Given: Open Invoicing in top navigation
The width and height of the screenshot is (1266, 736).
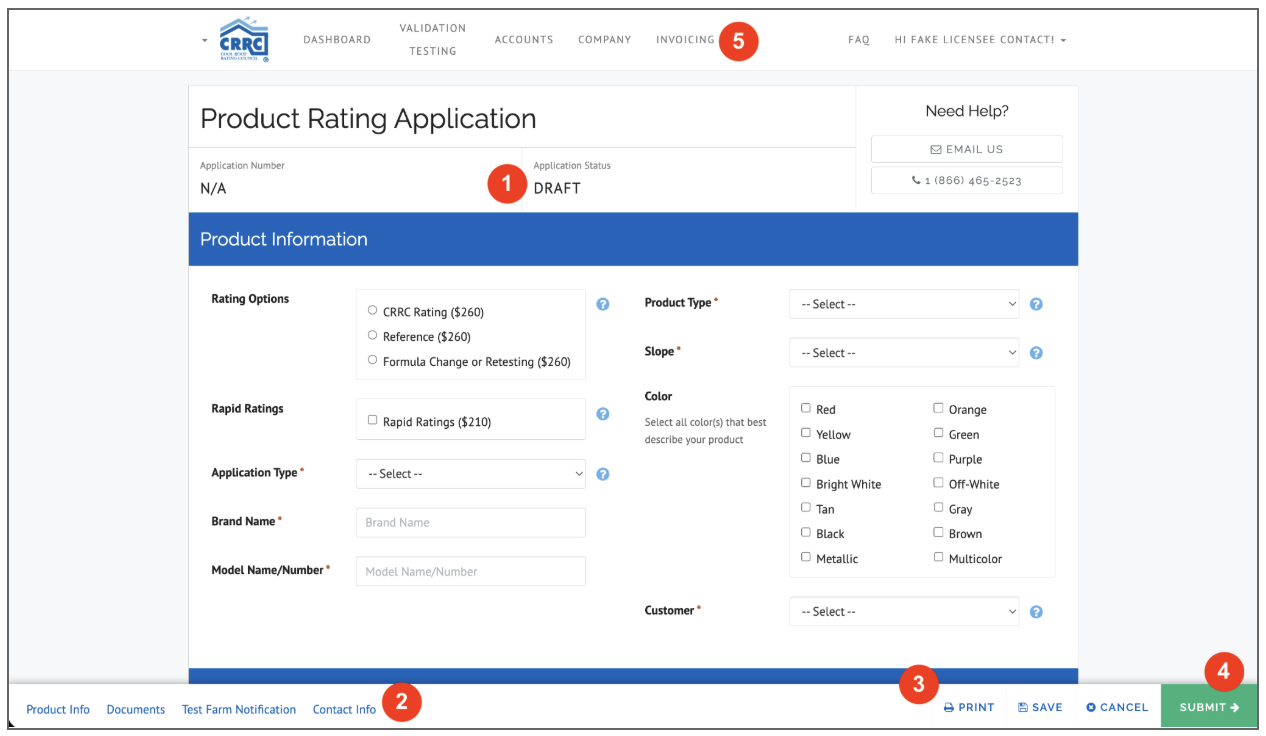Looking at the screenshot, I should pos(685,40).
